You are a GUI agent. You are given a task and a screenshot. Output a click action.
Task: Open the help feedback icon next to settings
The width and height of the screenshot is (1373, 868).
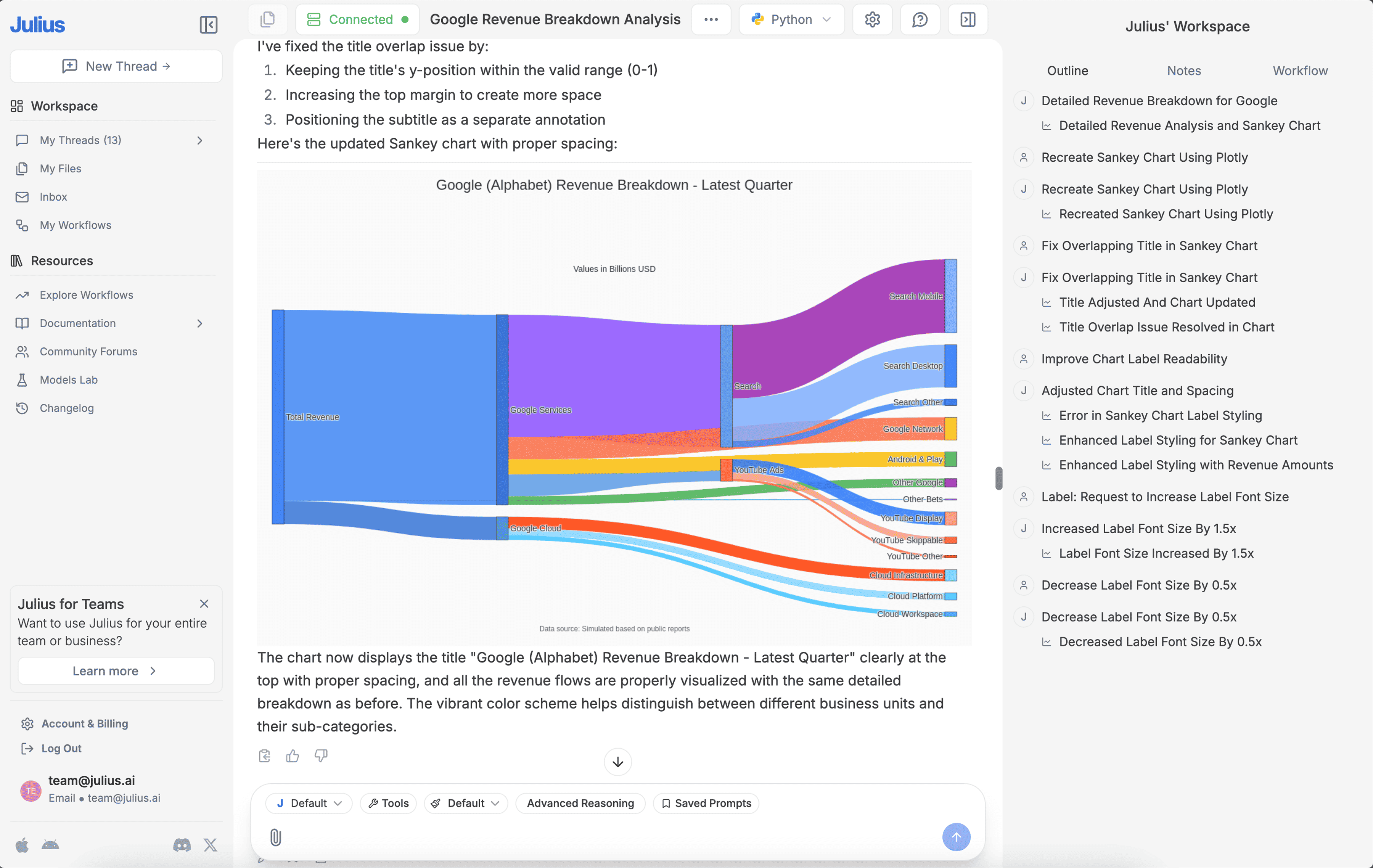click(x=920, y=19)
